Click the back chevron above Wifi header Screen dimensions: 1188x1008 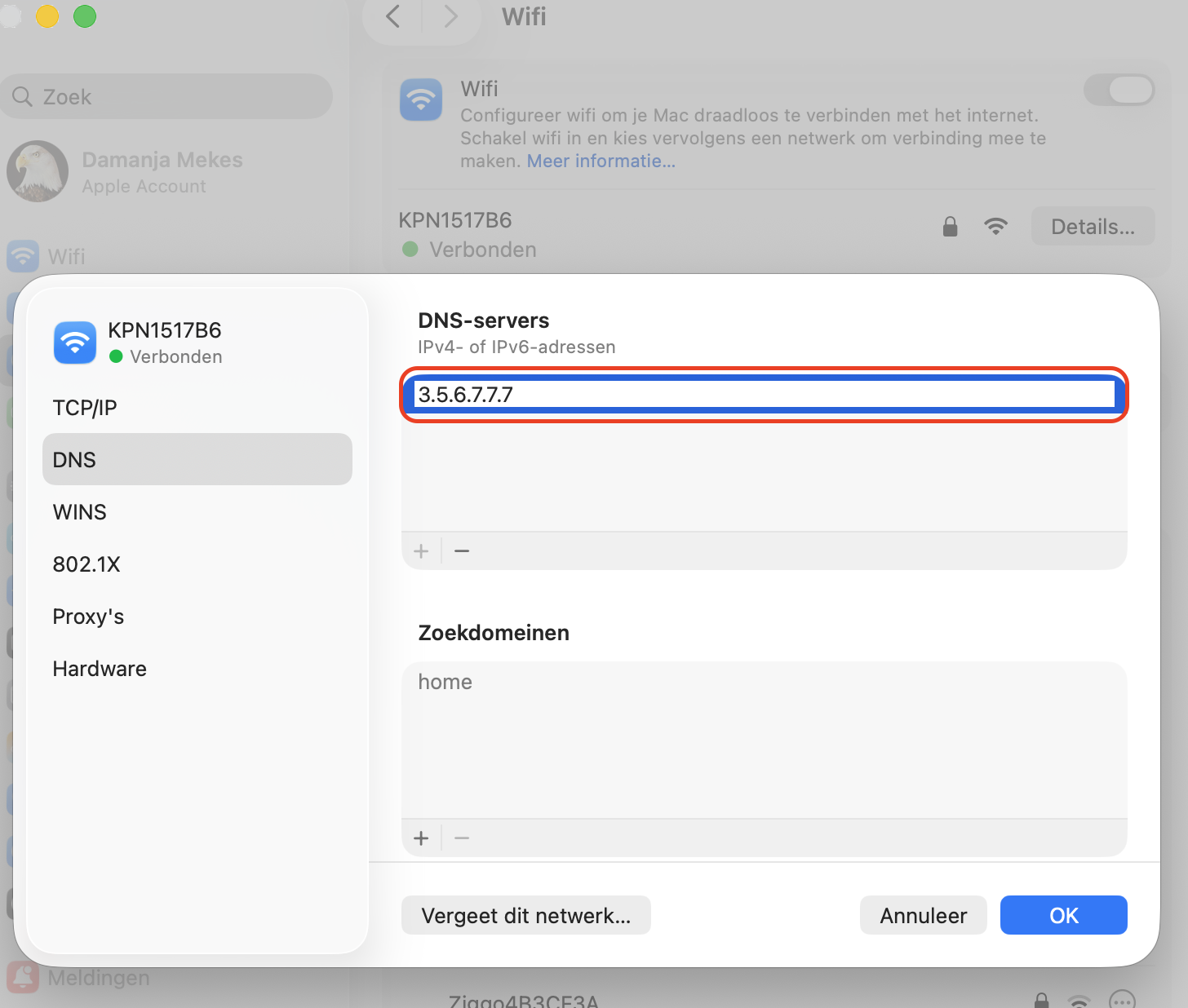coord(392,16)
